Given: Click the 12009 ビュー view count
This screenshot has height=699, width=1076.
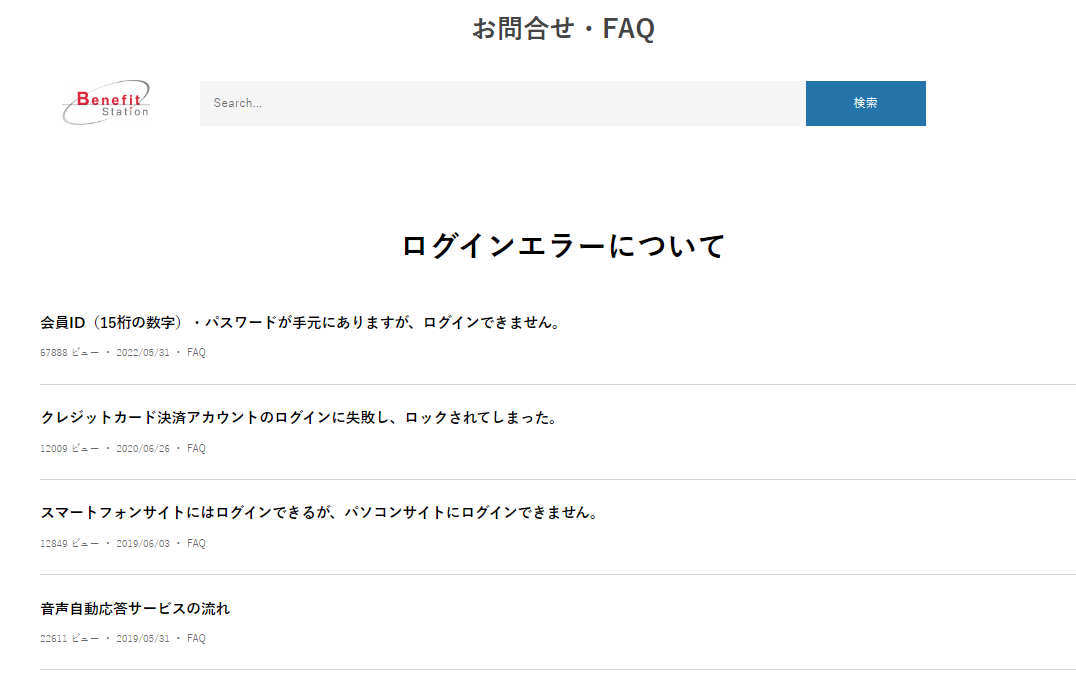Looking at the screenshot, I should coord(69,449).
